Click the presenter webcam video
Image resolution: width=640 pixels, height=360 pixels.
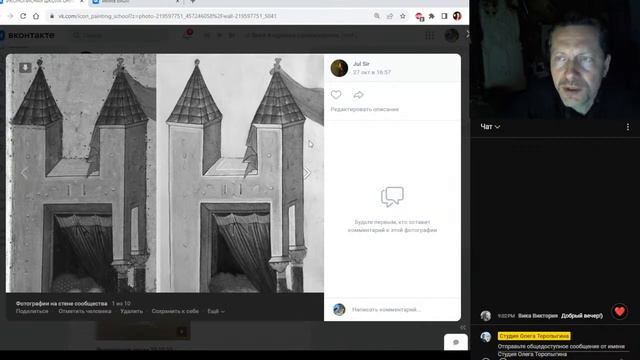click(555, 60)
